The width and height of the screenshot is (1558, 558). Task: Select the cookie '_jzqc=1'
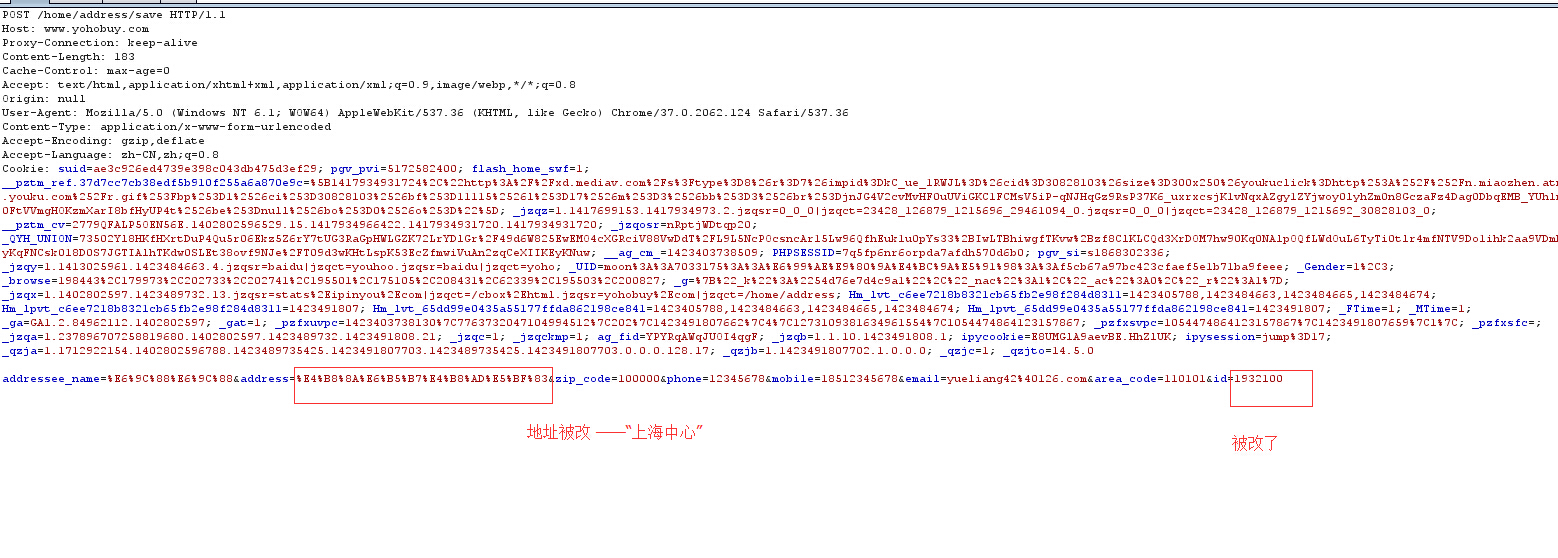[474, 337]
